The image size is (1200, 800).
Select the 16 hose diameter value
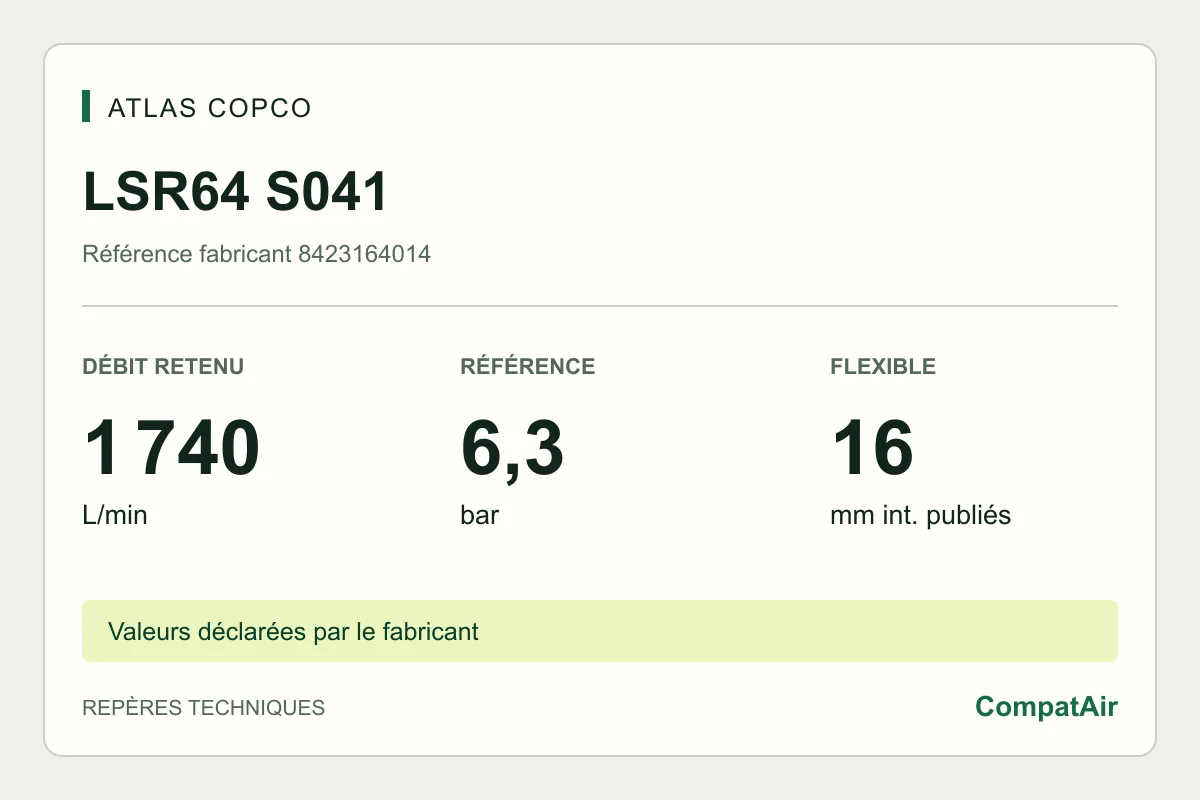pyautogui.click(x=873, y=448)
